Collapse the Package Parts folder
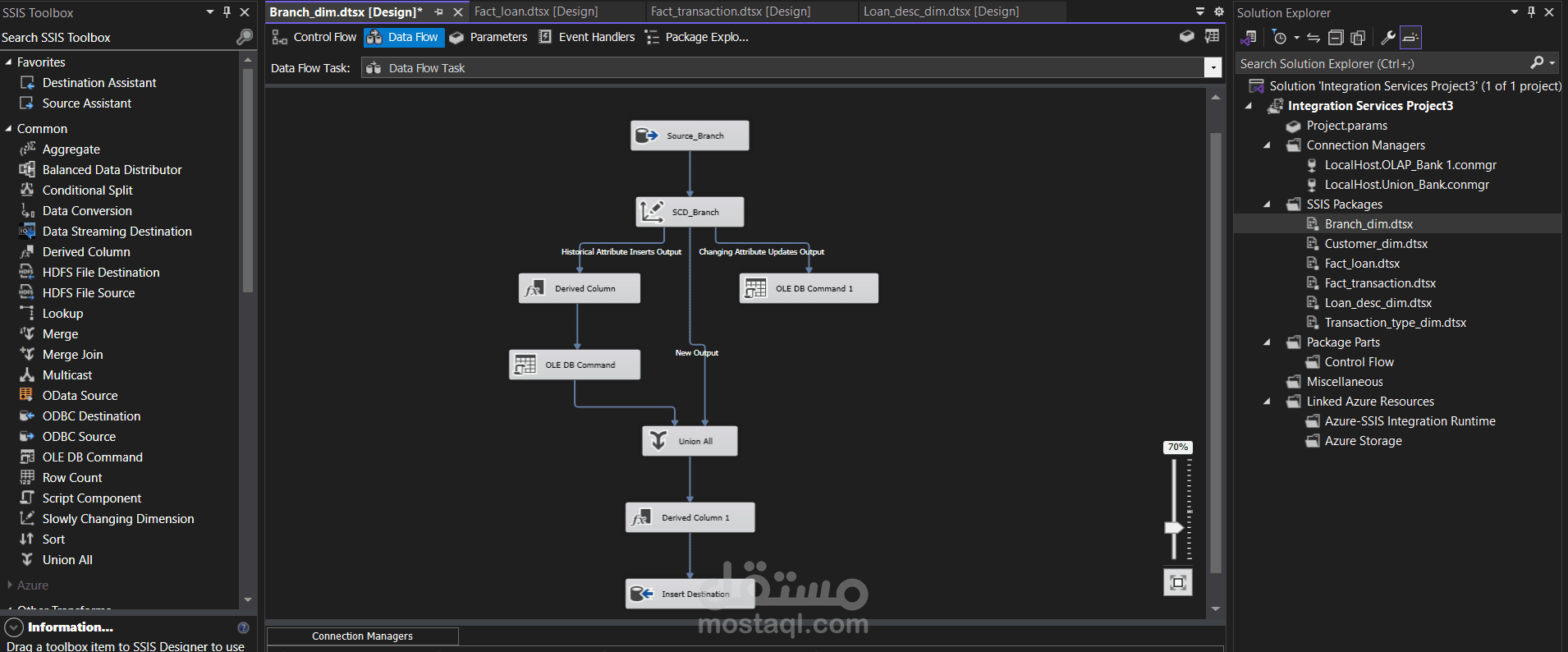The width and height of the screenshot is (1568, 652). [x=1267, y=342]
